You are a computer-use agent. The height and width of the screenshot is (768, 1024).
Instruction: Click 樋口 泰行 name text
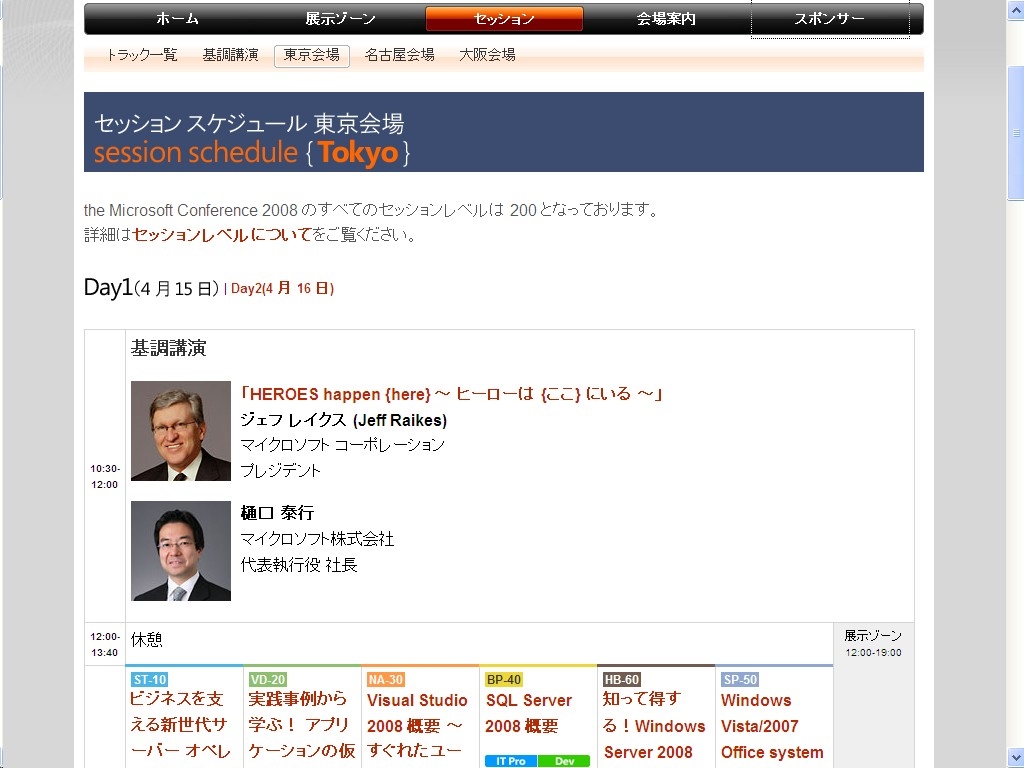[277, 513]
